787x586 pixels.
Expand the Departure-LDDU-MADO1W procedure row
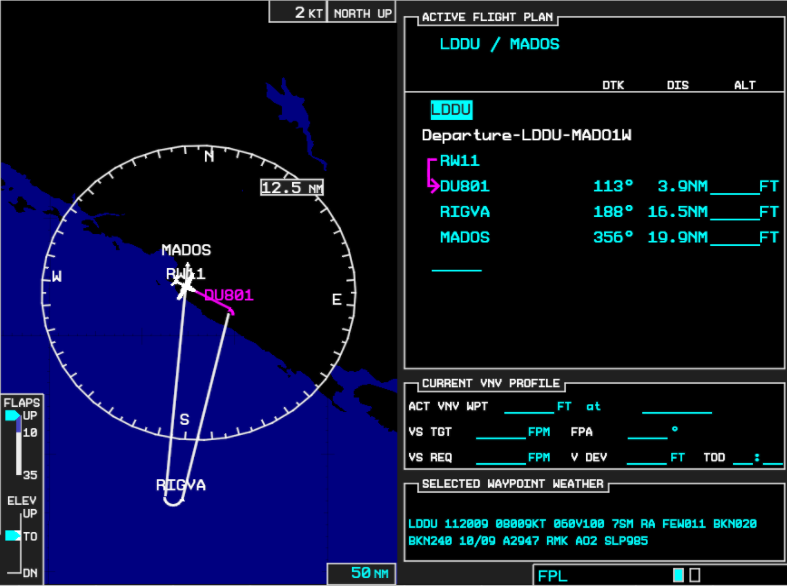point(526,135)
